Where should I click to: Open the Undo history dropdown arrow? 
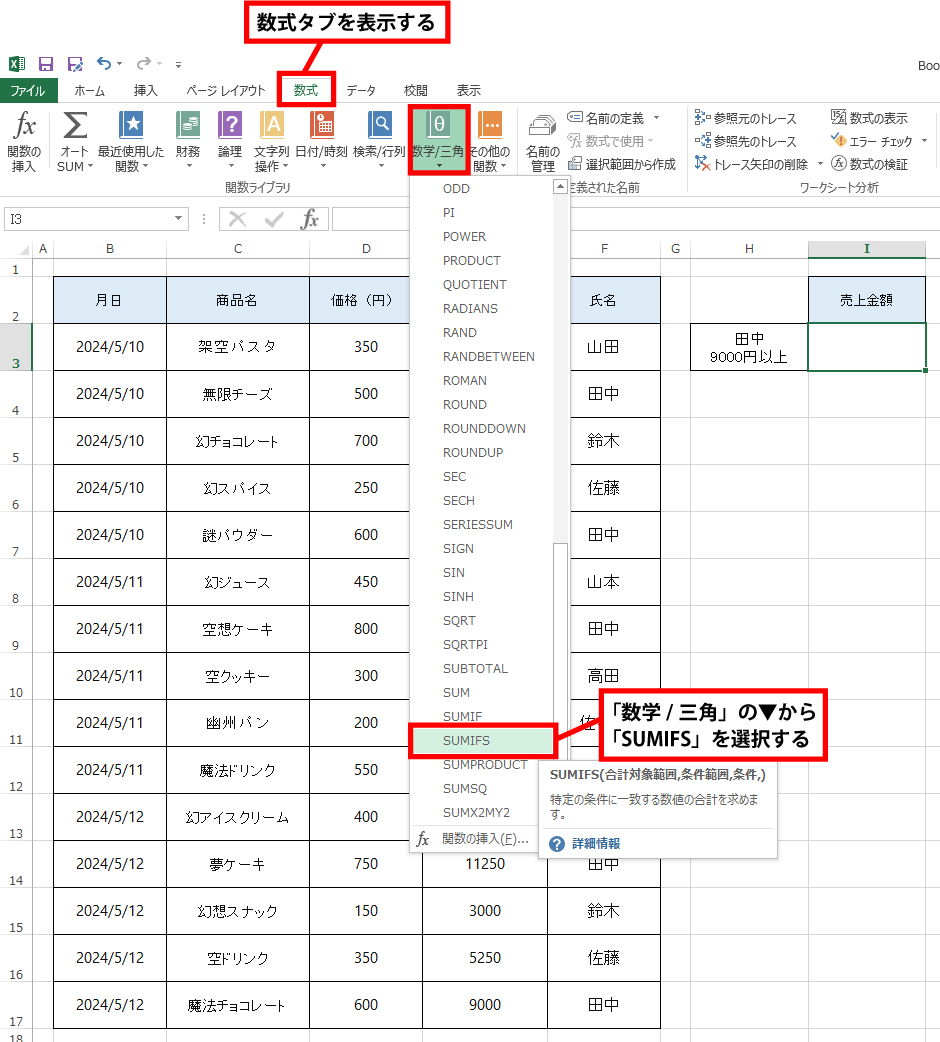(120, 64)
